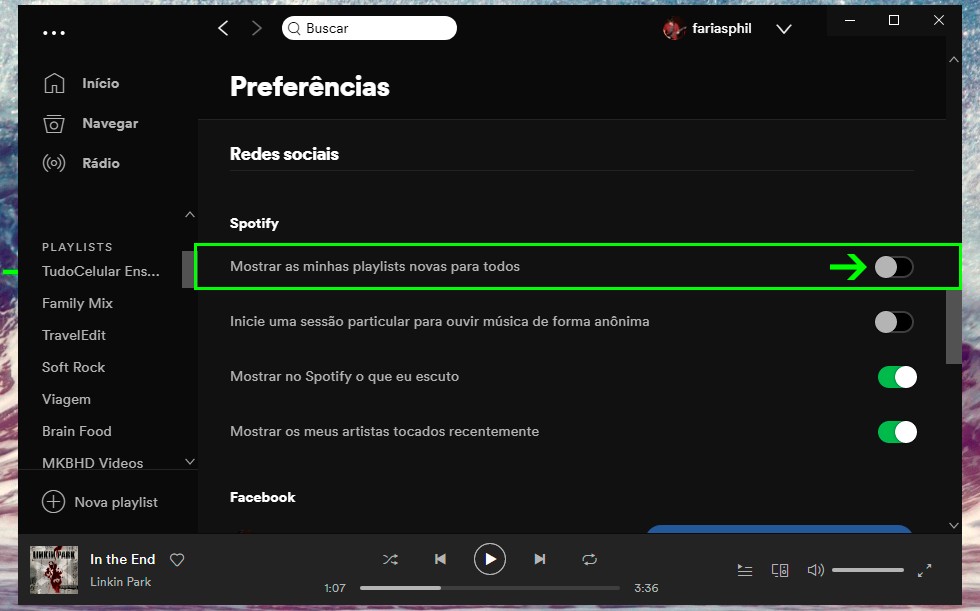Viewport: 980px width, 611px height.
Task: Open the TravelEdit playlist
Action: coord(74,335)
